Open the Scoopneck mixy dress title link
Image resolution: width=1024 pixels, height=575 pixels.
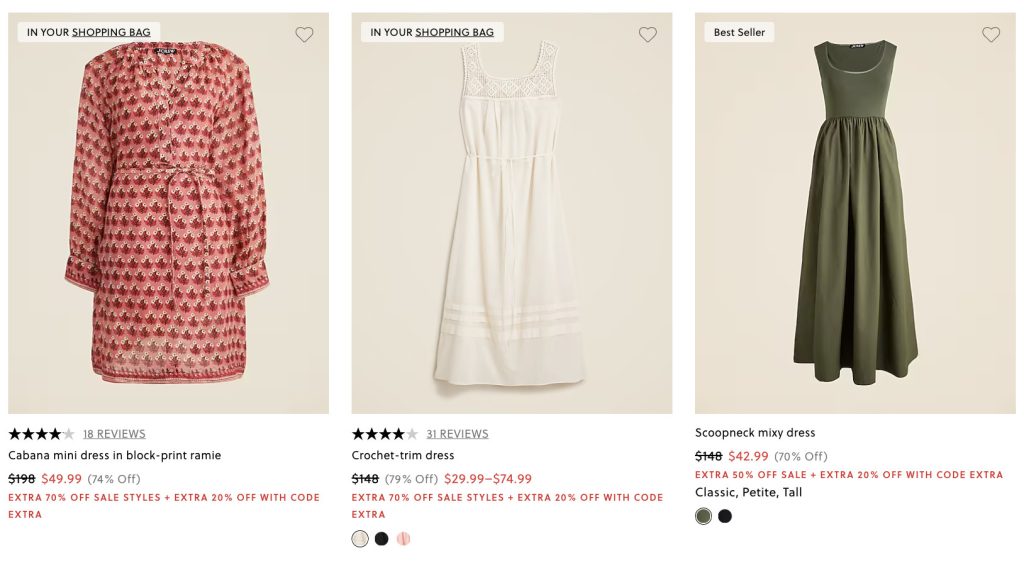click(755, 433)
